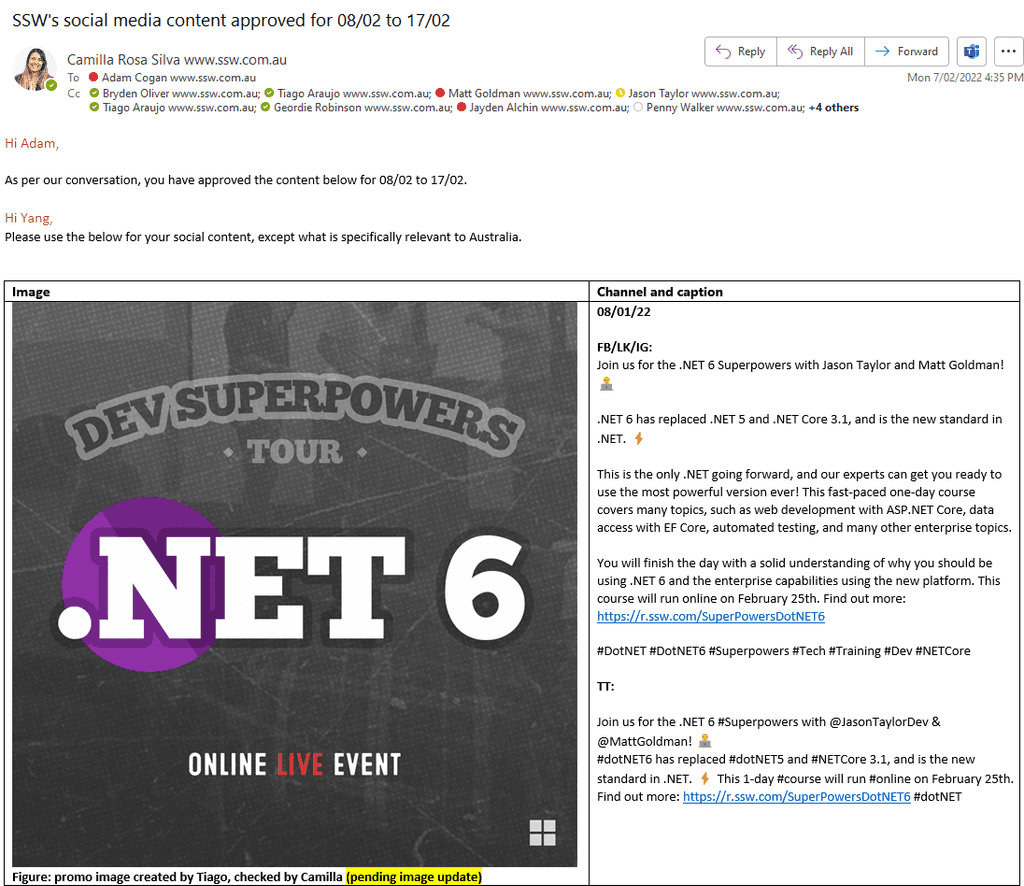
Task: Click Camilla's sender profile picture
Action: [33, 69]
